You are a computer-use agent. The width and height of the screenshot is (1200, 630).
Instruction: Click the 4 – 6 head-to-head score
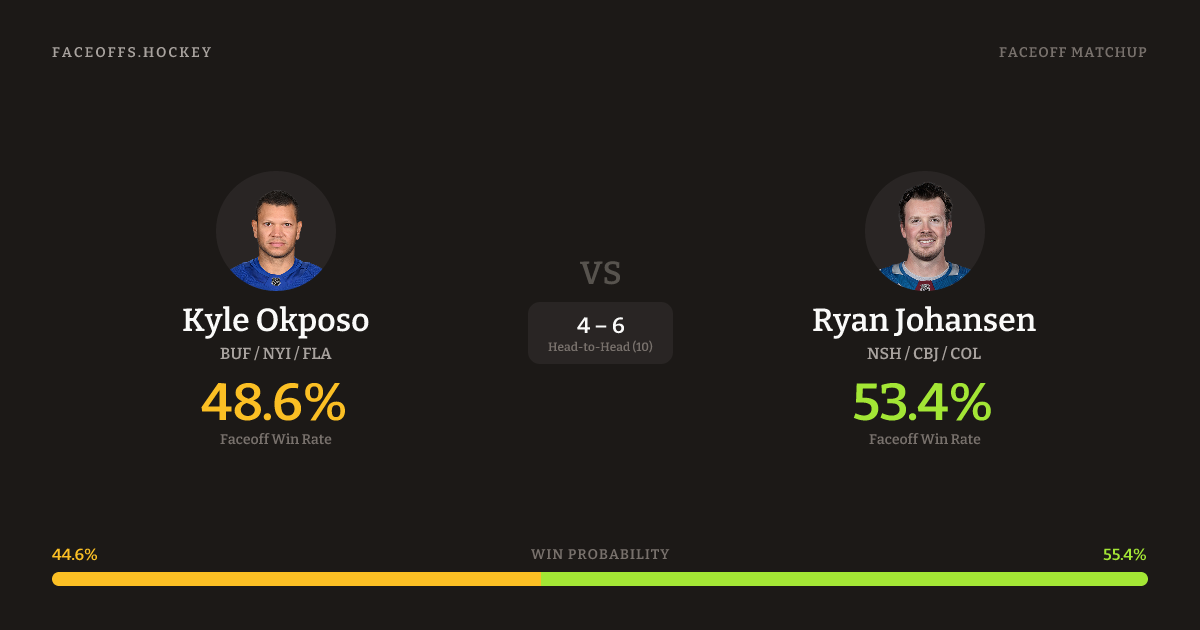(600, 325)
